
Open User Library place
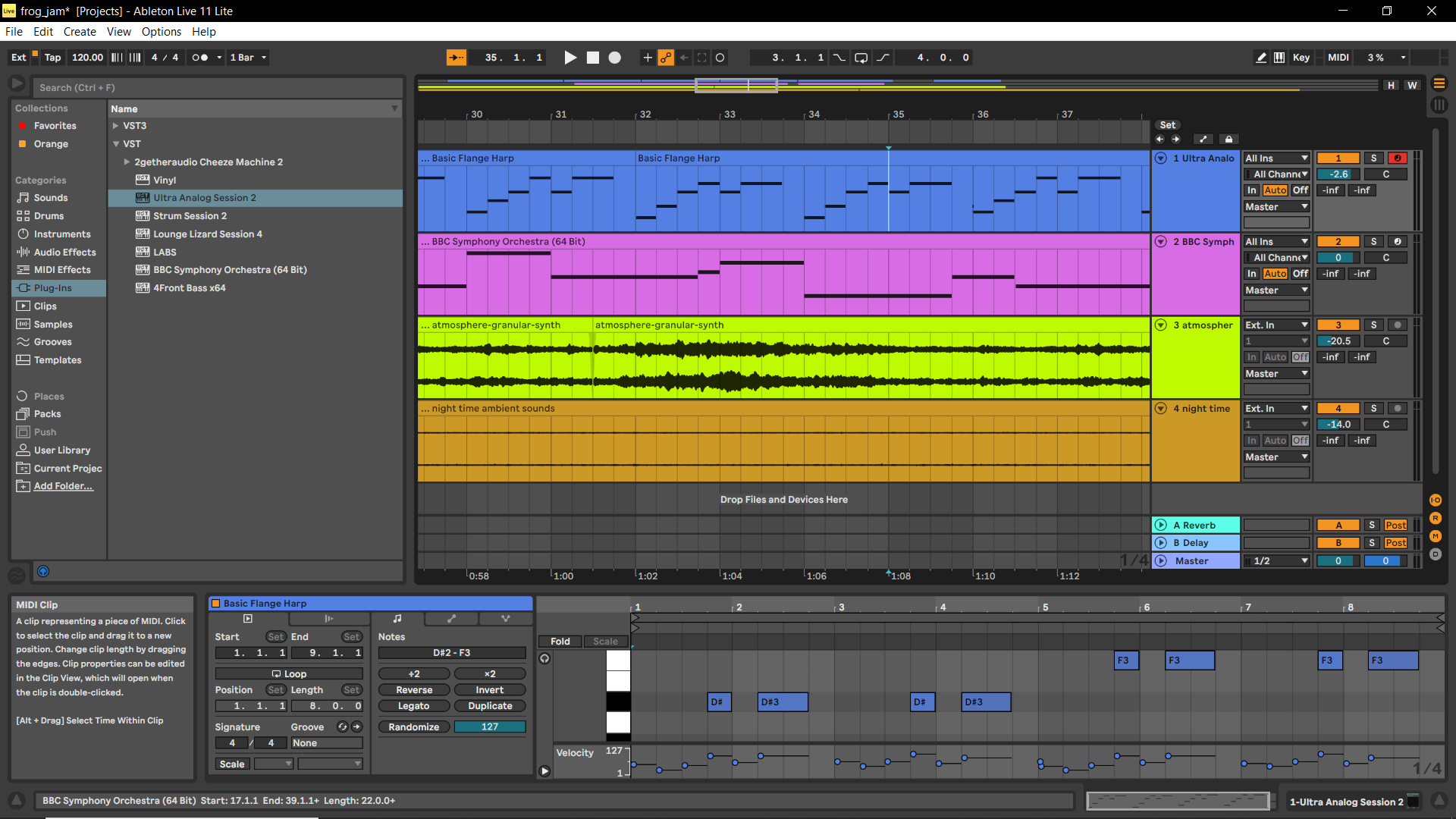62,450
